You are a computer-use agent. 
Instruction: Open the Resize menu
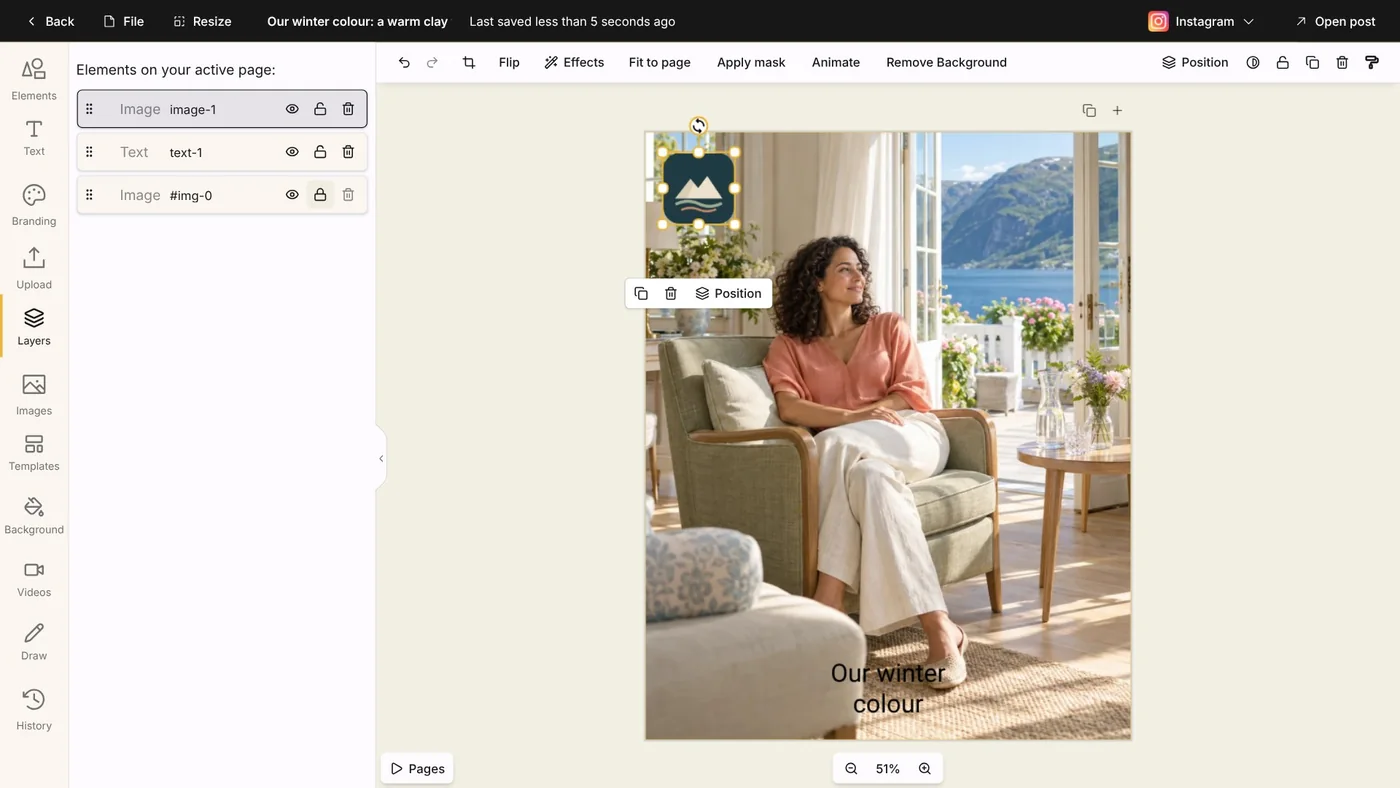pyautogui.click(x=202, y=21)
